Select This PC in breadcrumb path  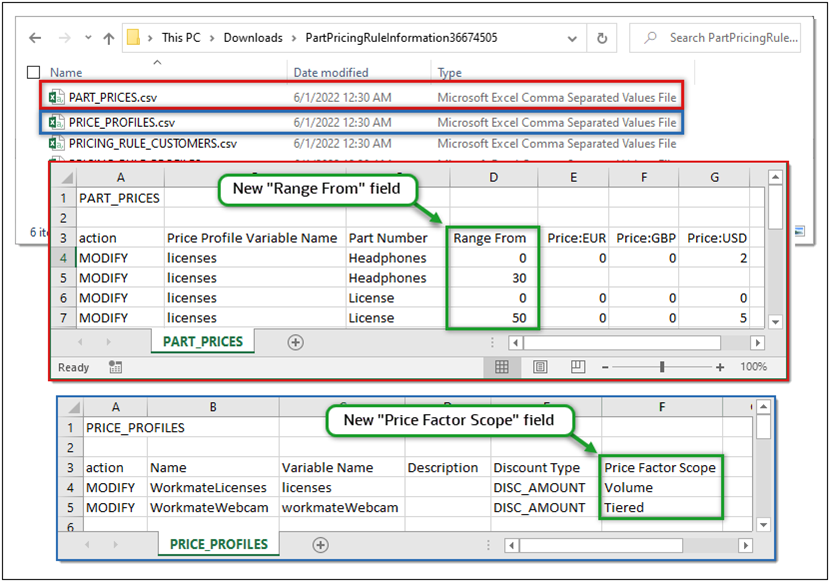(x=181, y=38)
